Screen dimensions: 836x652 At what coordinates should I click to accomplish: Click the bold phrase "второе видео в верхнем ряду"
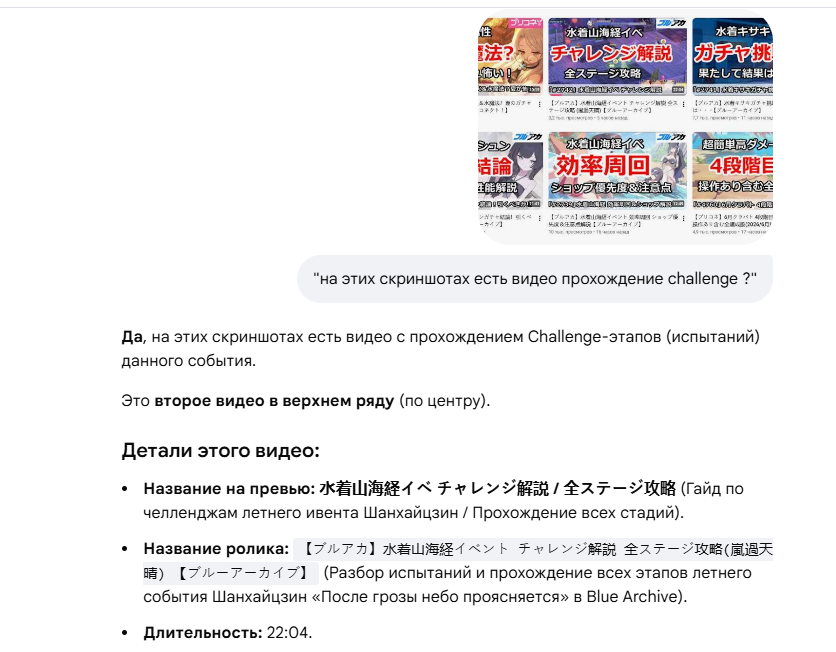click(274, 400)
